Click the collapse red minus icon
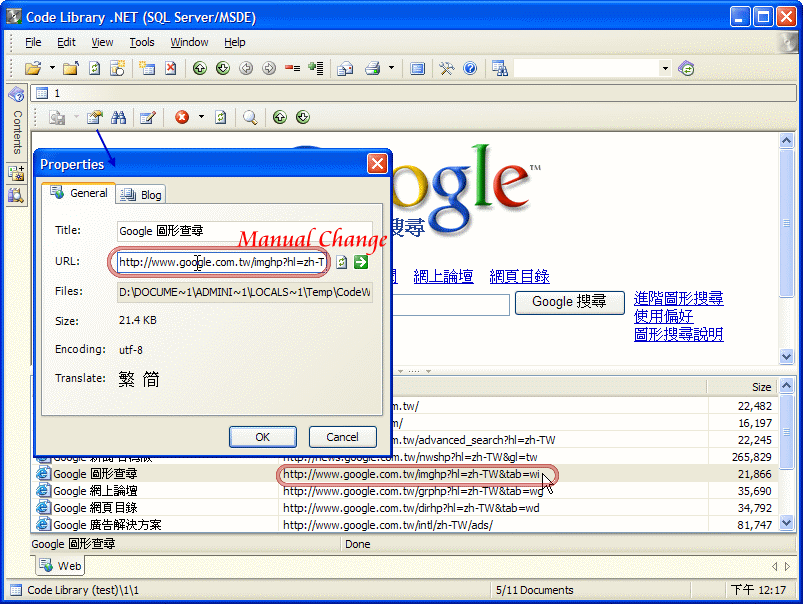This screenshot has width=803, height=604. click(292, 68)
